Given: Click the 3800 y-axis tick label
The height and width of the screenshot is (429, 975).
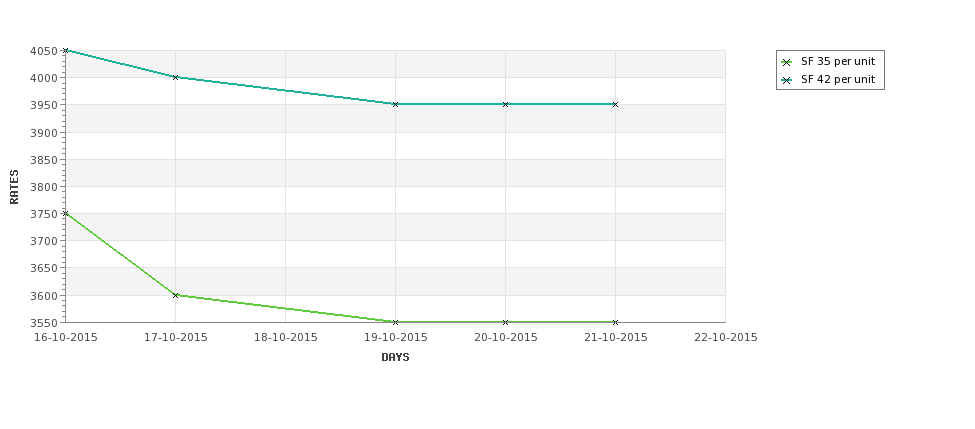Looking at the screenshot, I should pyautogui.click(x=44, y=187).
